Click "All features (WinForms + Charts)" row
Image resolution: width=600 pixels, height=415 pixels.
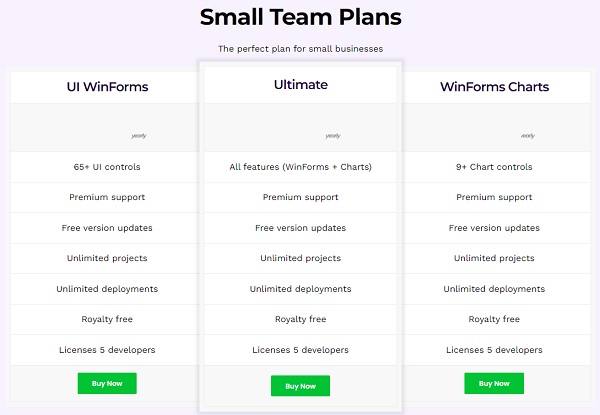(x=300, y=167)
